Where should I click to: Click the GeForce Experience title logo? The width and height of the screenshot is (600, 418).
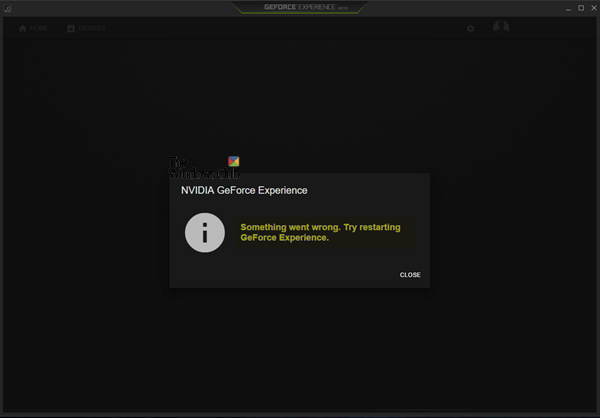[x=305, y=7]
